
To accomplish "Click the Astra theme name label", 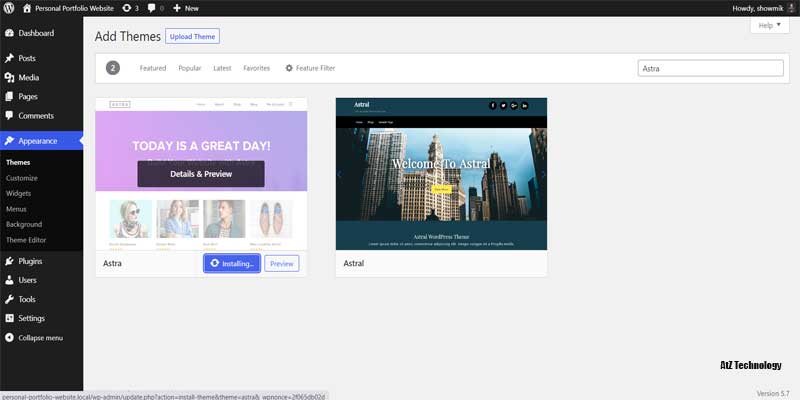I will coord(112,264).
